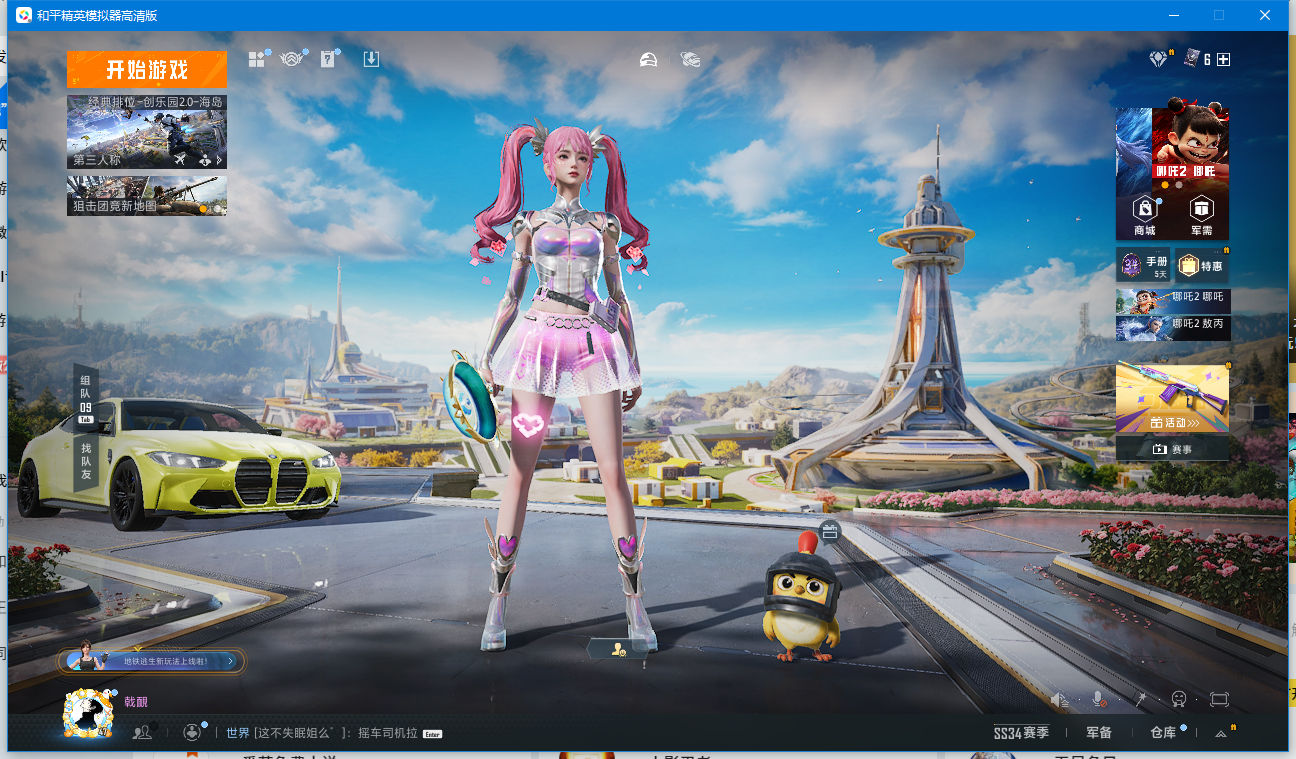Open the 找队友 find teammates side tab
This screenshot has height=759, width=1296.
[86, 461]
